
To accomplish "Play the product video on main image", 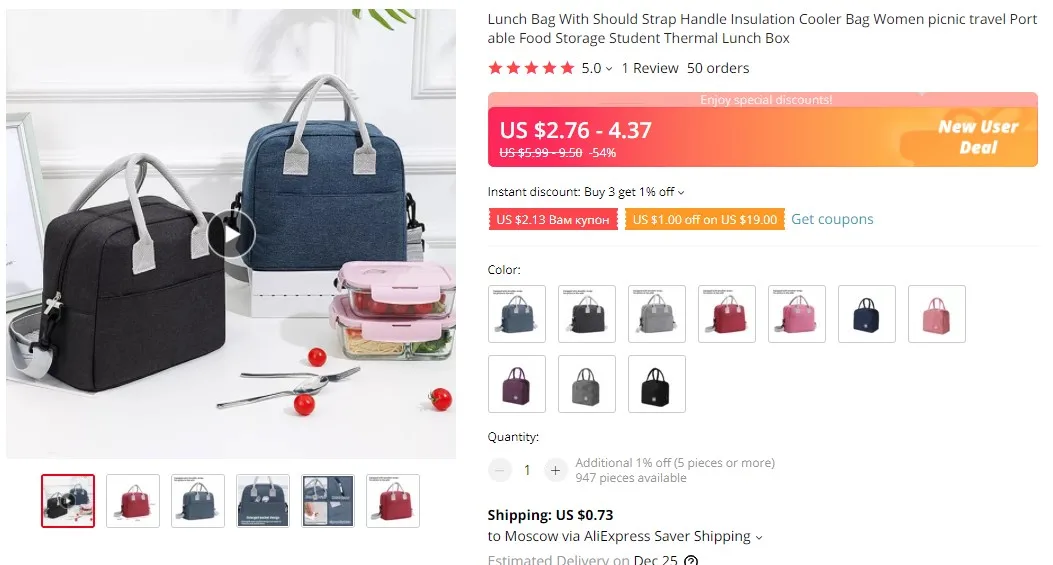I will point(231,234).
